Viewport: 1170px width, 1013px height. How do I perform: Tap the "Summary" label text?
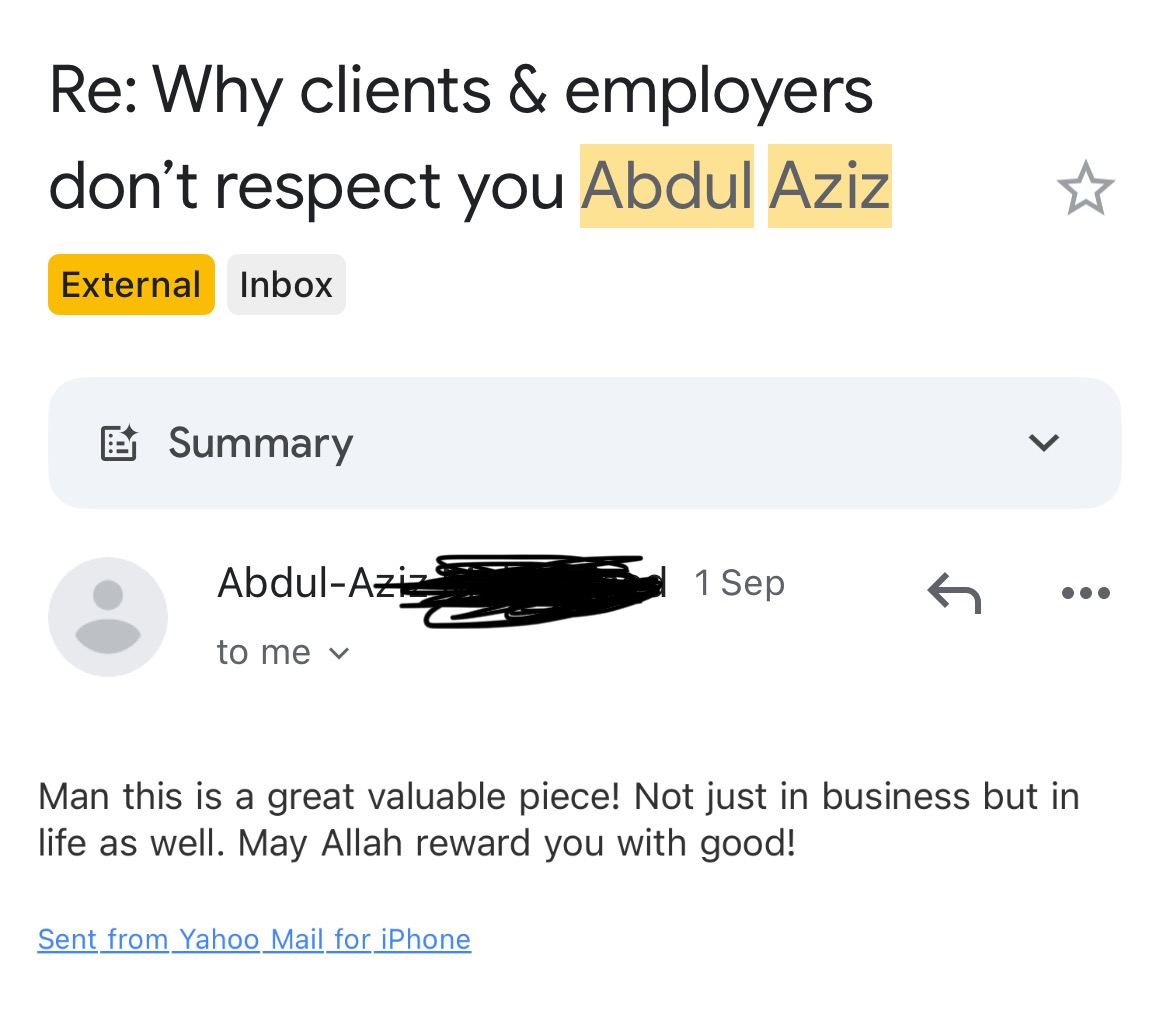[260, 443]
